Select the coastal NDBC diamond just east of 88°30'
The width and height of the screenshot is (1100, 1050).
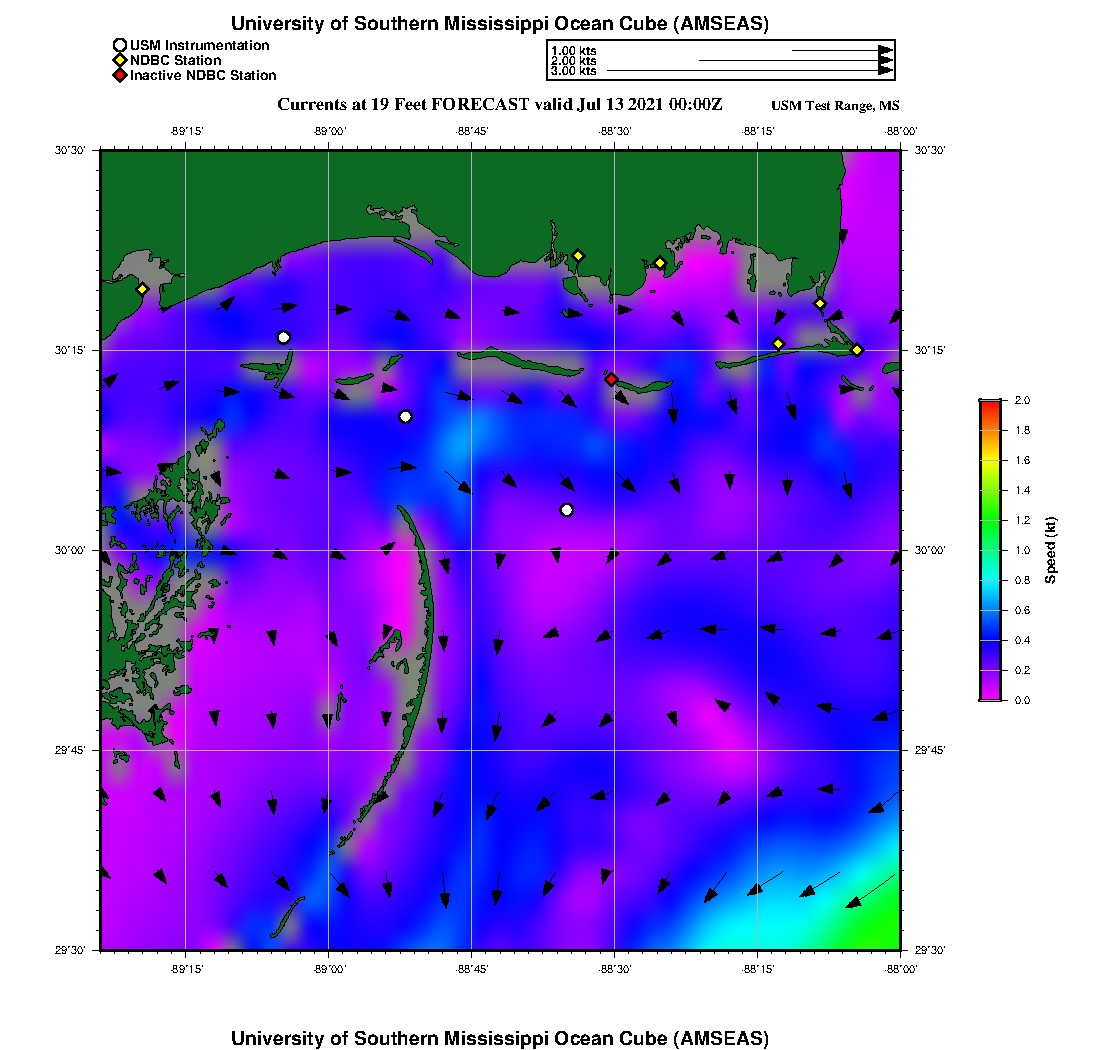tap(659, 263)
